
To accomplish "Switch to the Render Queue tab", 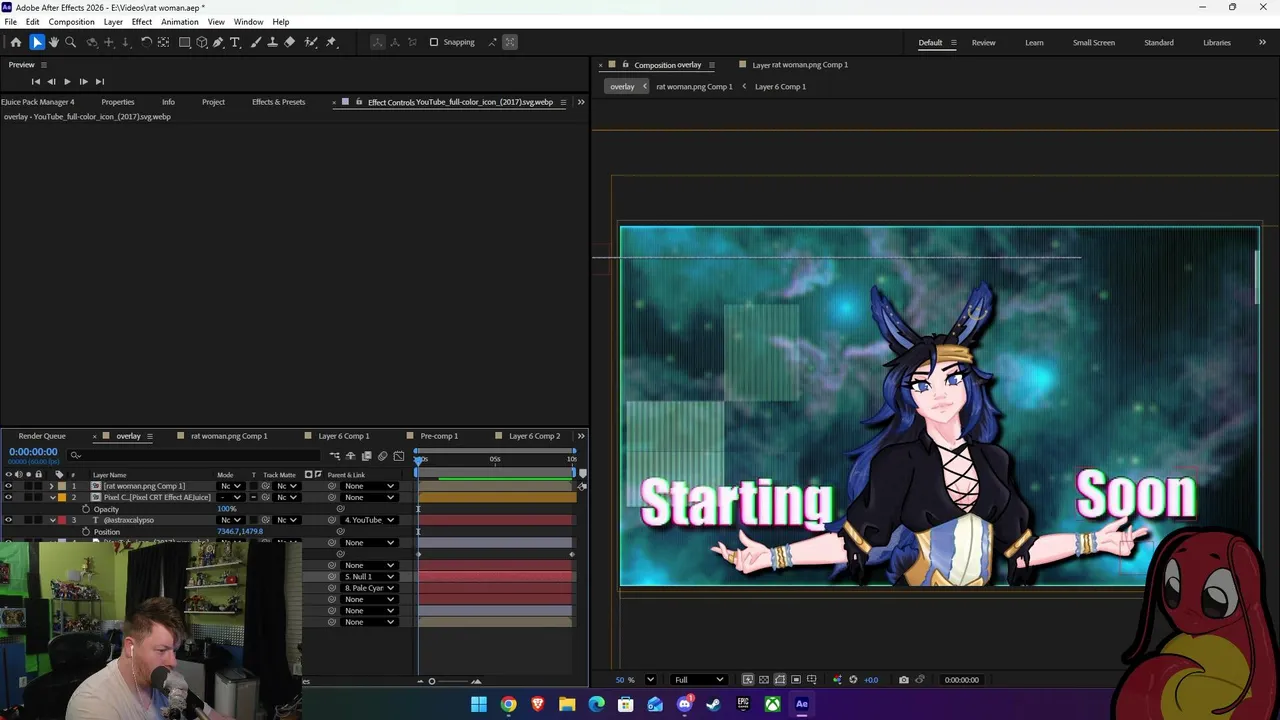I will click(x=42, y=436).
